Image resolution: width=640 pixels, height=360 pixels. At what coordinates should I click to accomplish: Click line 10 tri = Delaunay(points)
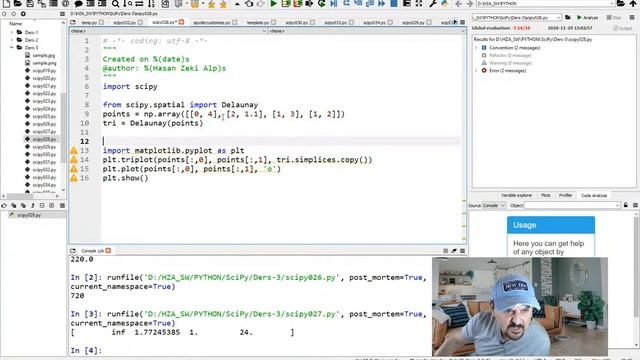pyautogui.click(x=153, y=123)
